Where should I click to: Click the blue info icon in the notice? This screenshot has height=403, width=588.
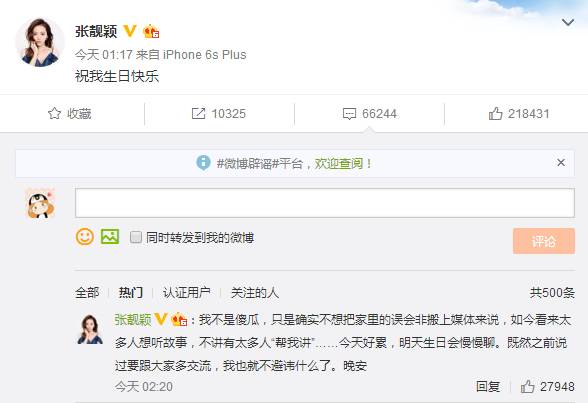[x=203, y=162]
